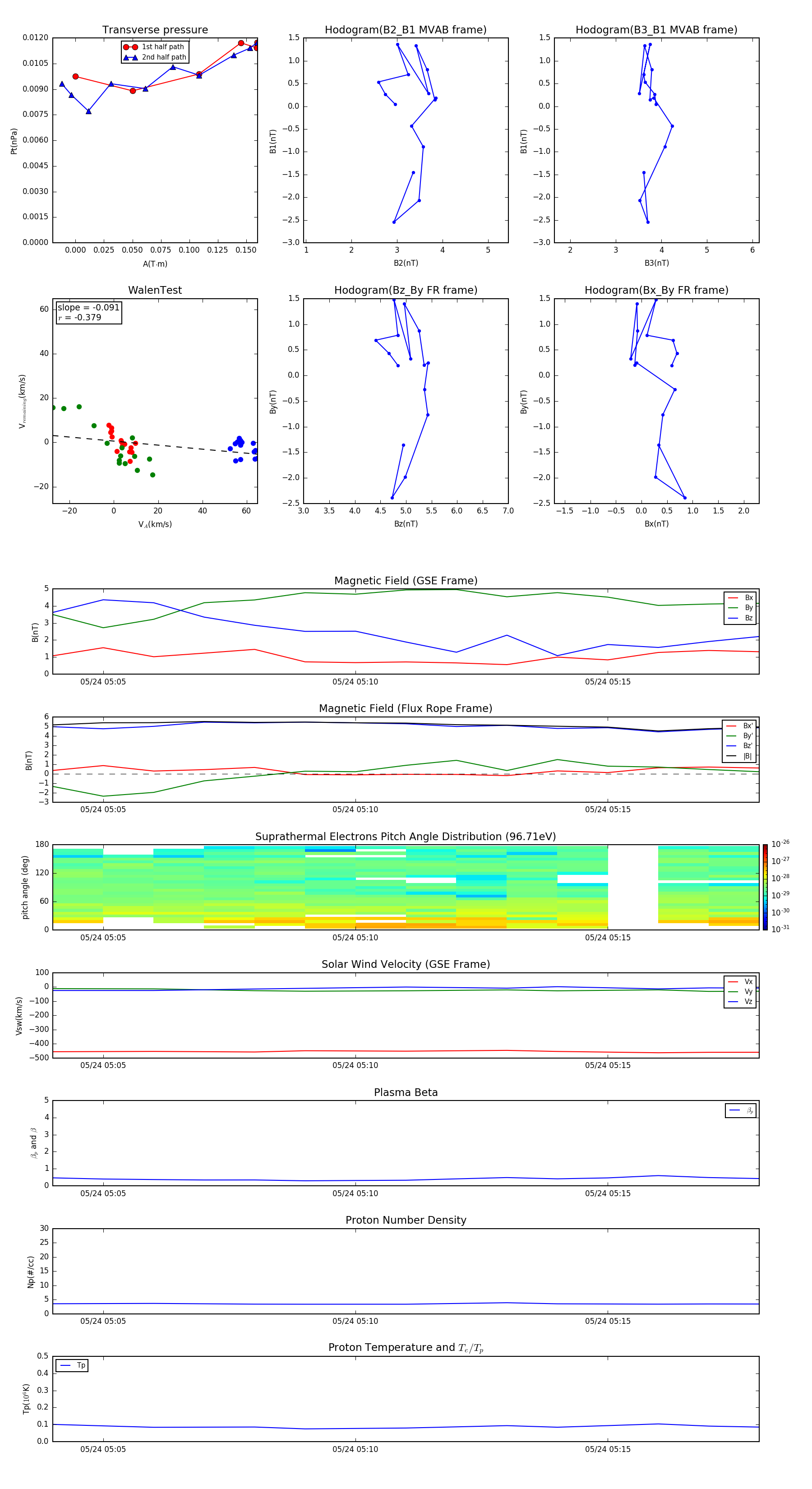
Task: Click the 'Np(#/cc)' y-axis label
Action: coord(31,1272)
